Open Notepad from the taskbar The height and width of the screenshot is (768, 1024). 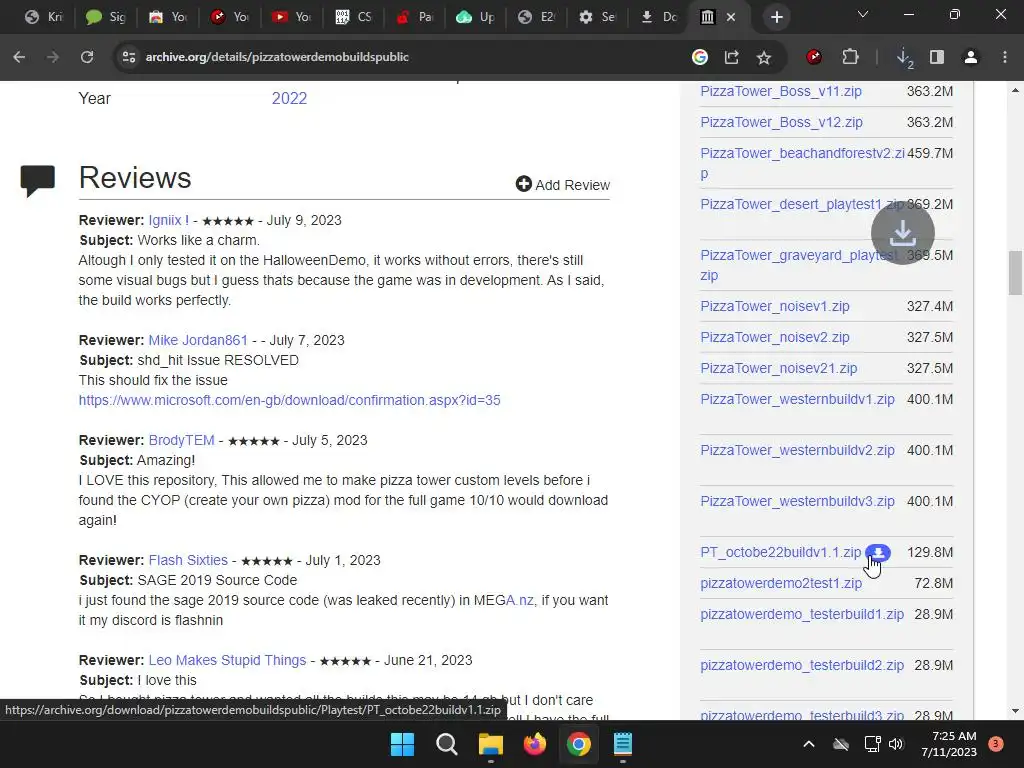(x=623, y=744)
